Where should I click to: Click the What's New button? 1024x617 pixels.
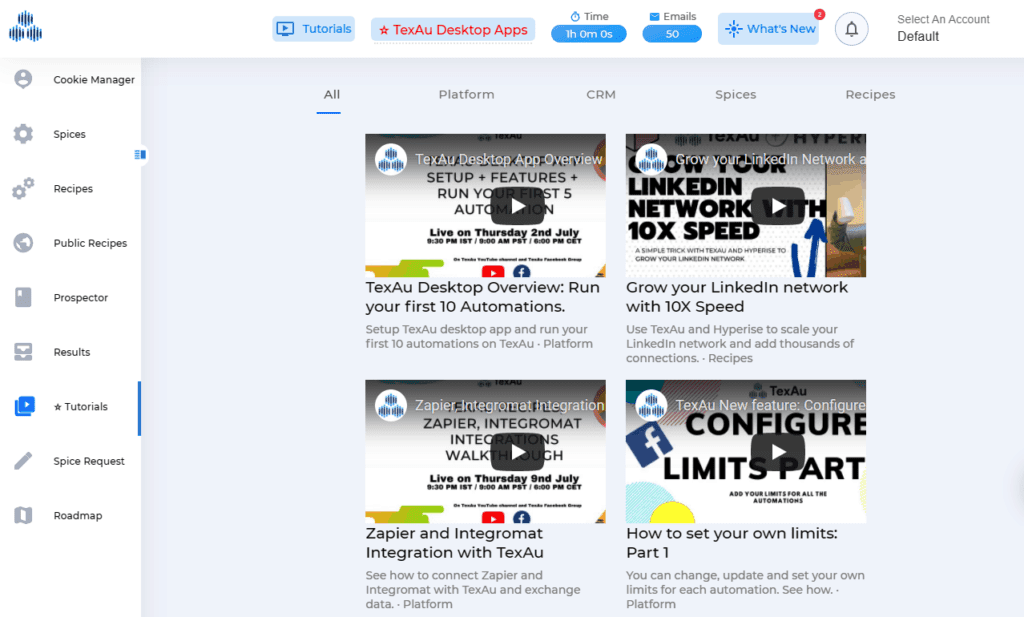click(768, 29)
